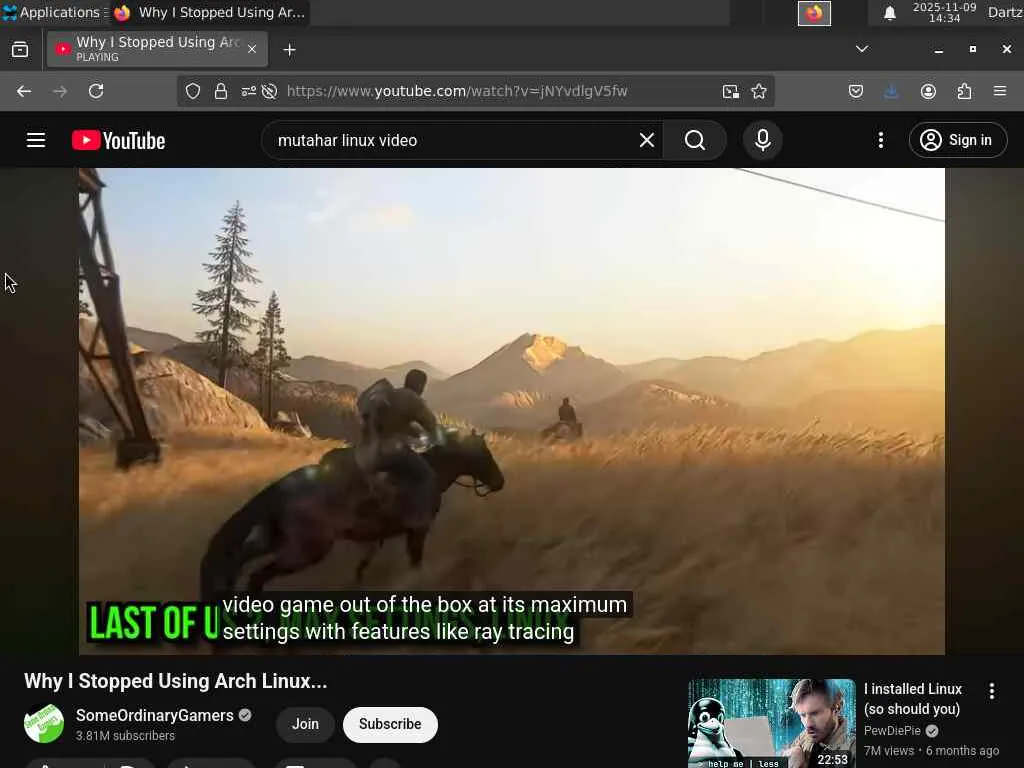Screen dimensions: 1024x768
Task: Click the panel date and time clock
Action: [944, 12]
